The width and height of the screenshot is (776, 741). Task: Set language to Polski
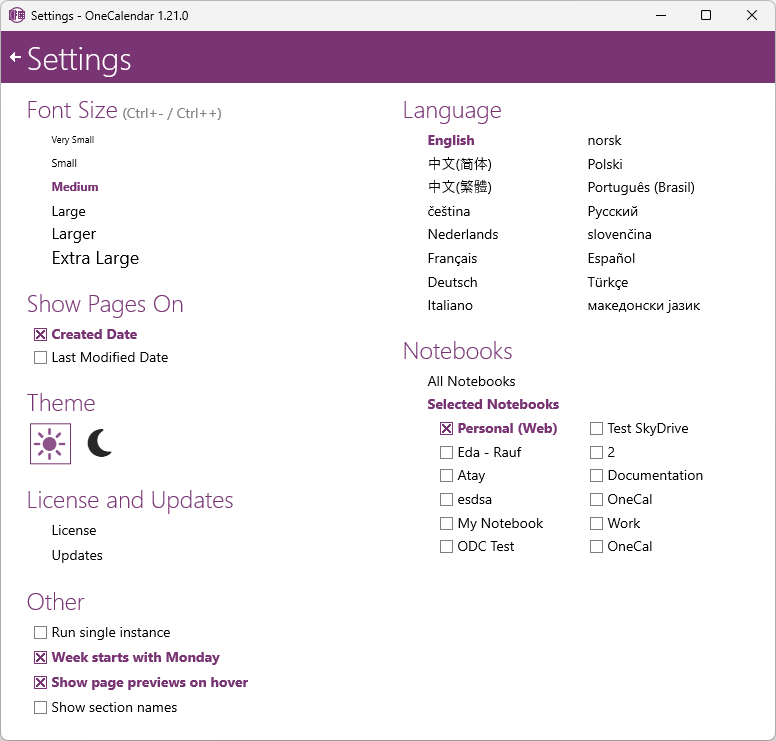(x=605, y=164)
